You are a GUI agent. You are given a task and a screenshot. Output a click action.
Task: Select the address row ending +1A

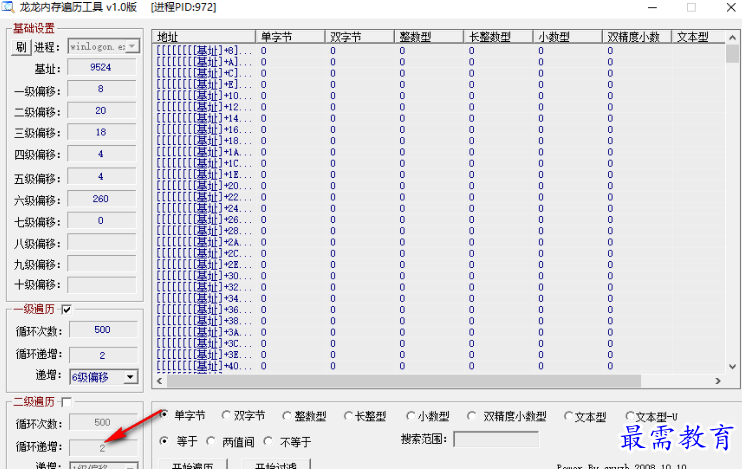pos(204,152)
